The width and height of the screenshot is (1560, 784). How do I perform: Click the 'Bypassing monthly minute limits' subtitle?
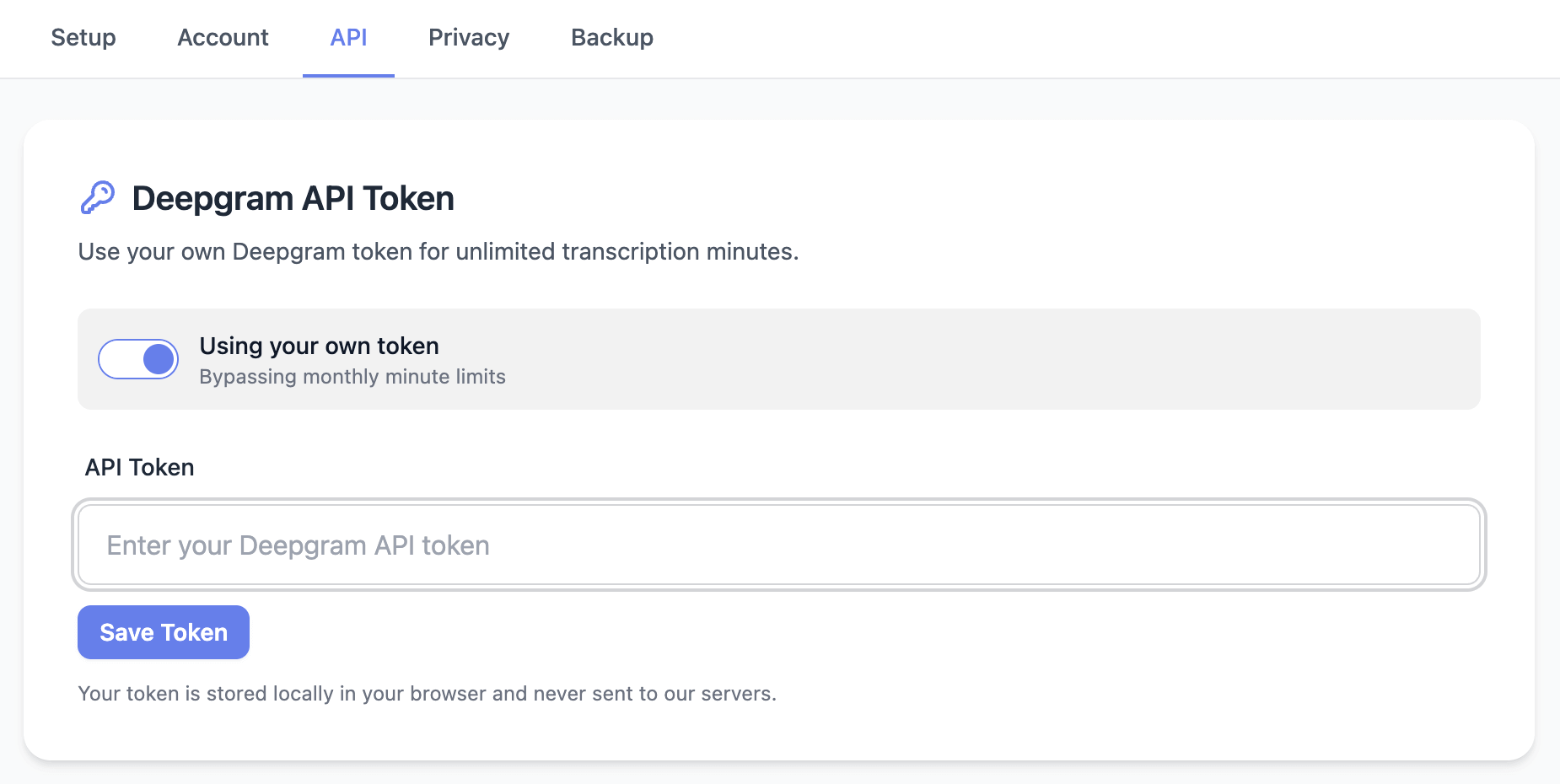351,377
